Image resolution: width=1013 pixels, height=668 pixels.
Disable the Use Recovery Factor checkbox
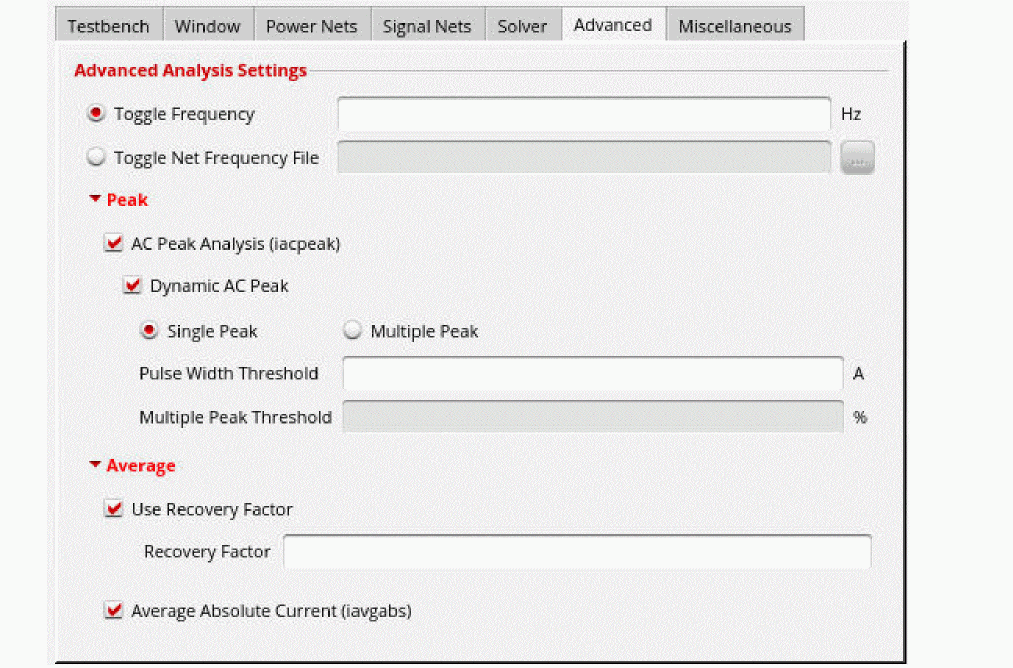tap(113, 509)
